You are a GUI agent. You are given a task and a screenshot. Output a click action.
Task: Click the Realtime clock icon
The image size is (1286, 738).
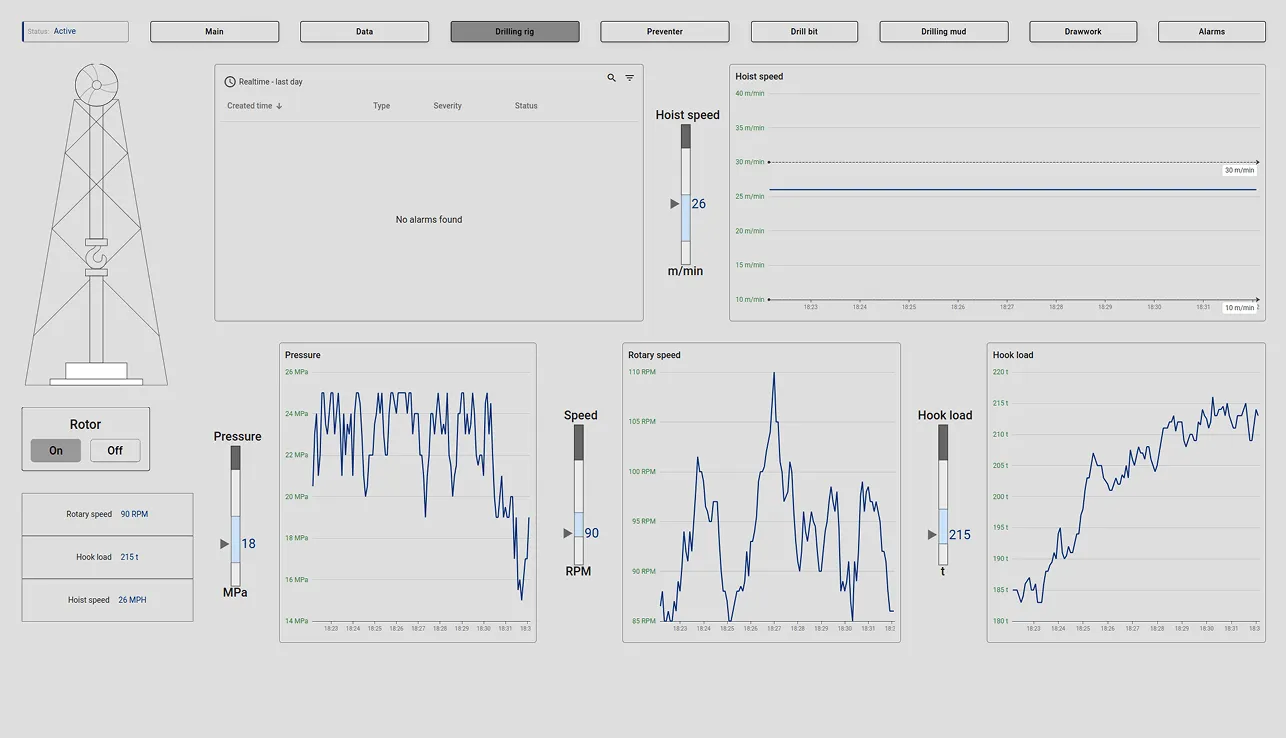coord(230,82)
